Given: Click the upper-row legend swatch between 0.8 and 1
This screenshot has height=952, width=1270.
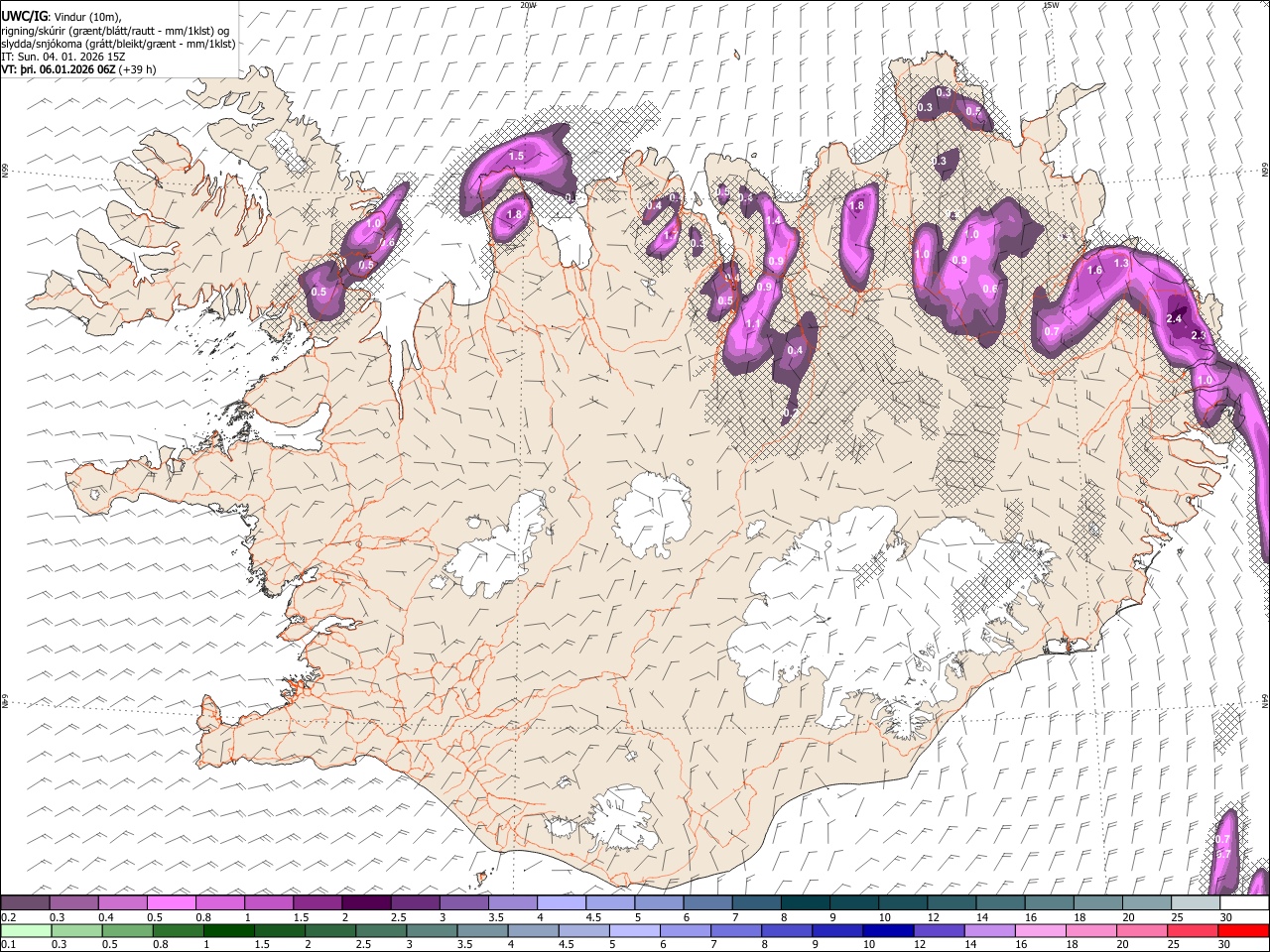Looking at the screenshot, I should (219, 902).
